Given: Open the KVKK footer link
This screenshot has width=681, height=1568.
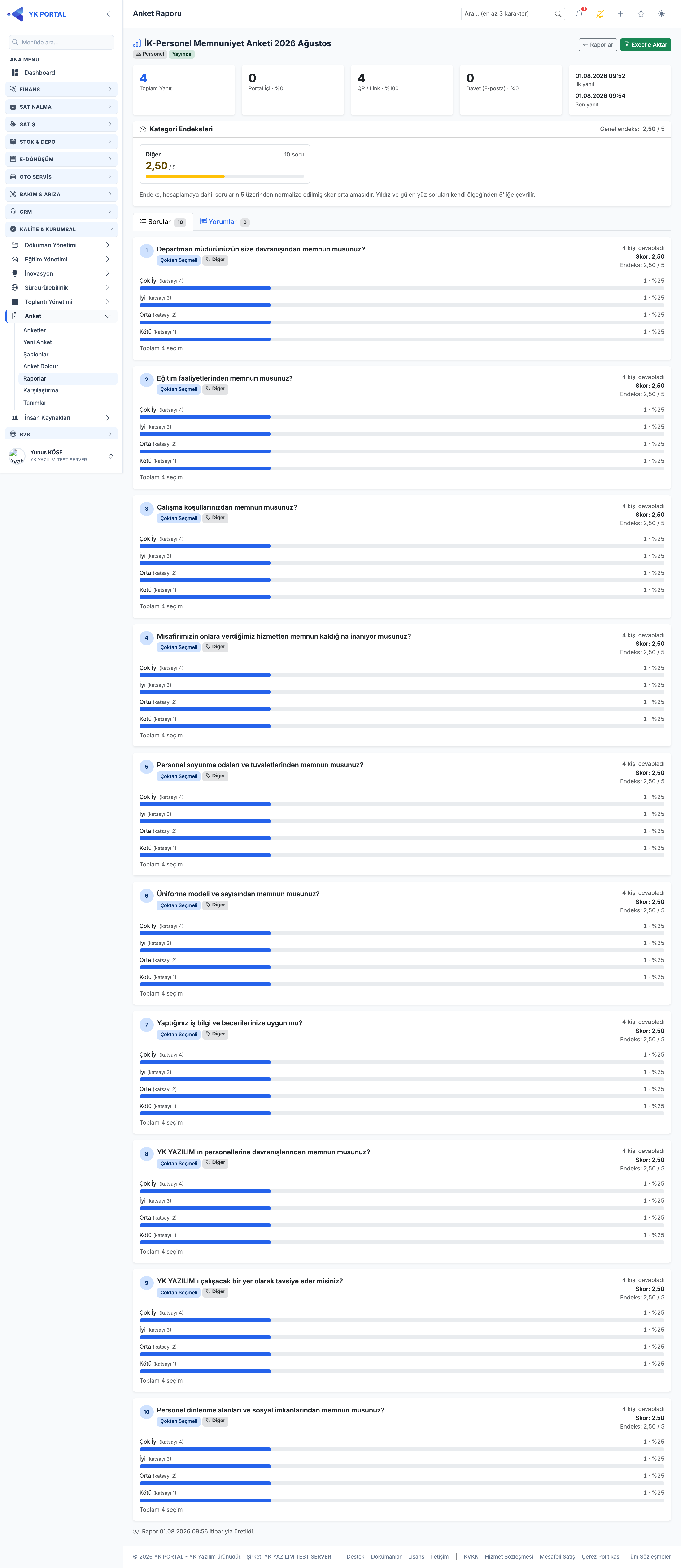Looking at the screenshot, I should click(471, 1556).
